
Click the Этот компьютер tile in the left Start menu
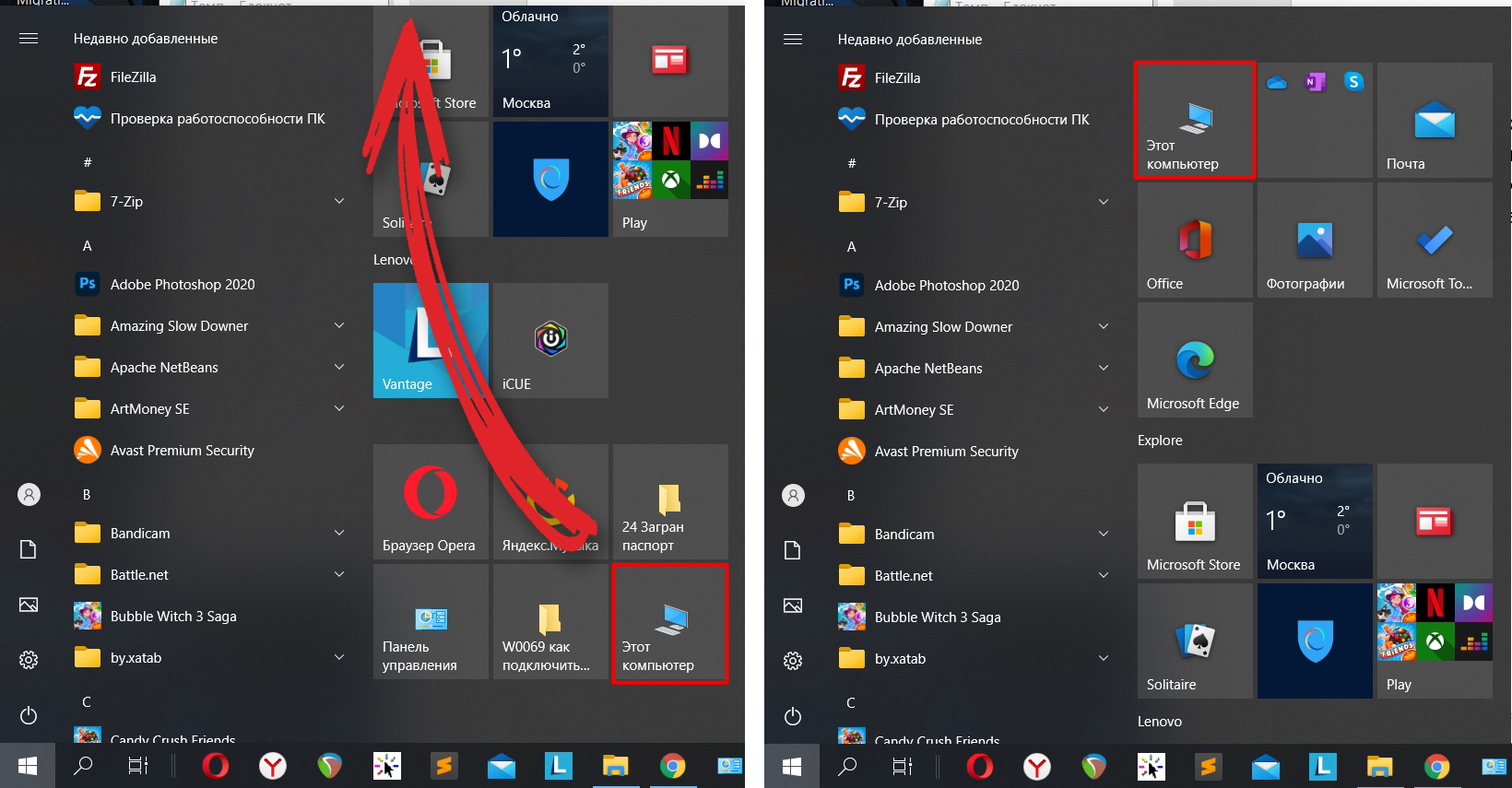tap(670, 623)
